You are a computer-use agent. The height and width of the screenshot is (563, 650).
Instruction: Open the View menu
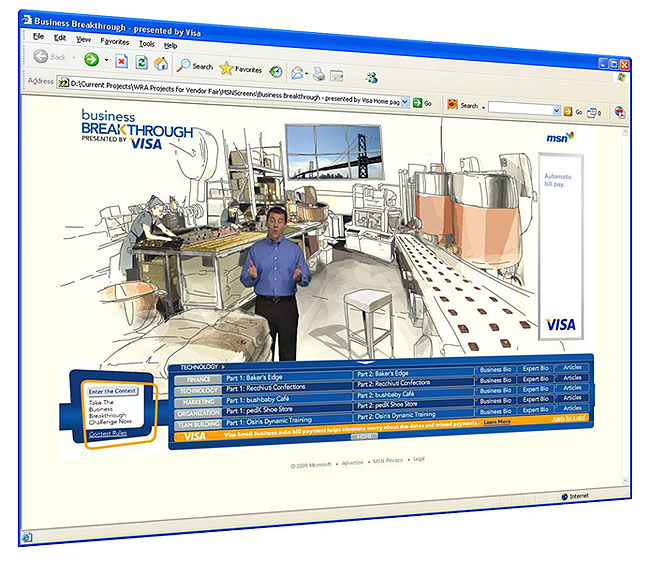(x=83, y=39)
